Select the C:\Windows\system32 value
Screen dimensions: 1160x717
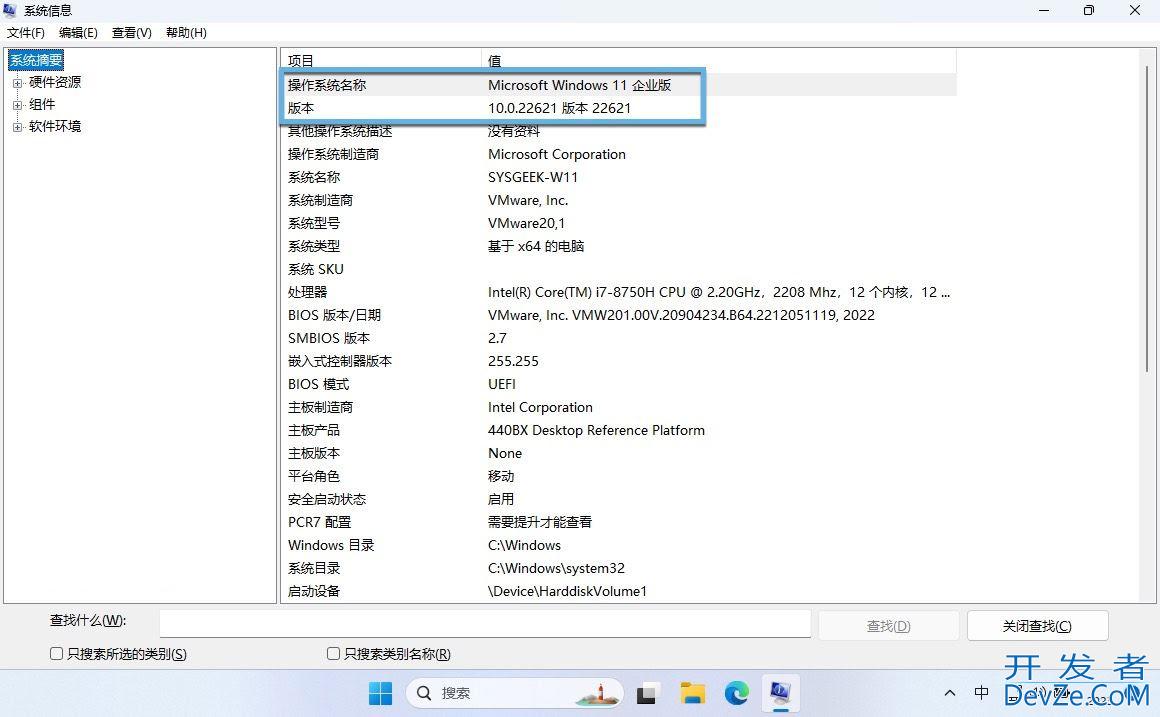pos(556,568)
